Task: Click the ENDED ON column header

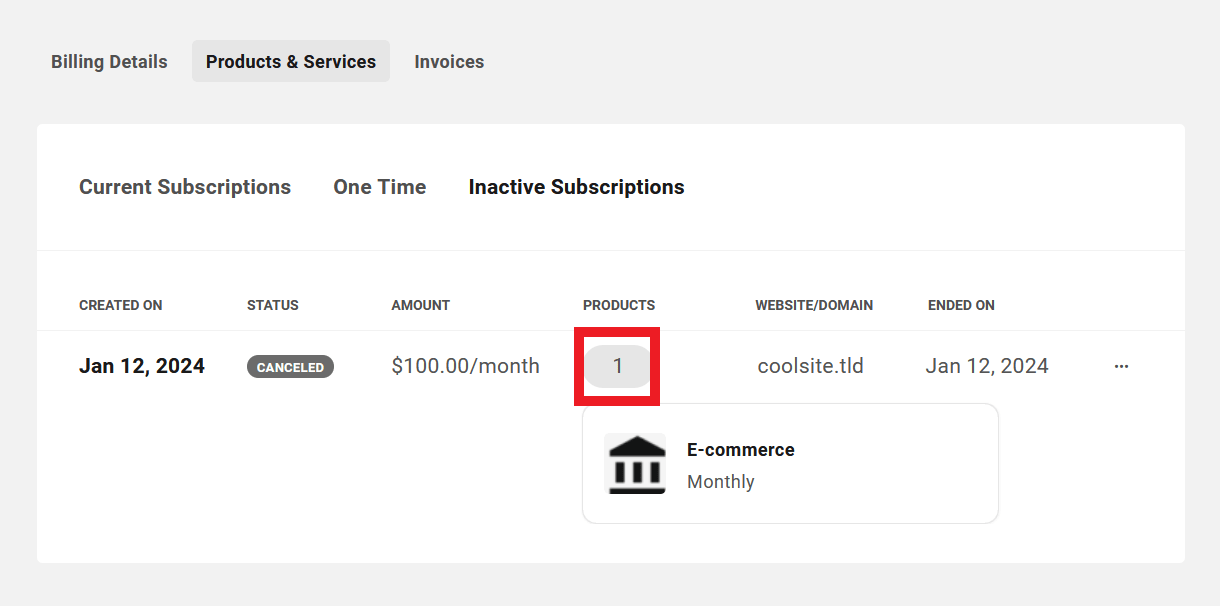Action: (960, 305)
